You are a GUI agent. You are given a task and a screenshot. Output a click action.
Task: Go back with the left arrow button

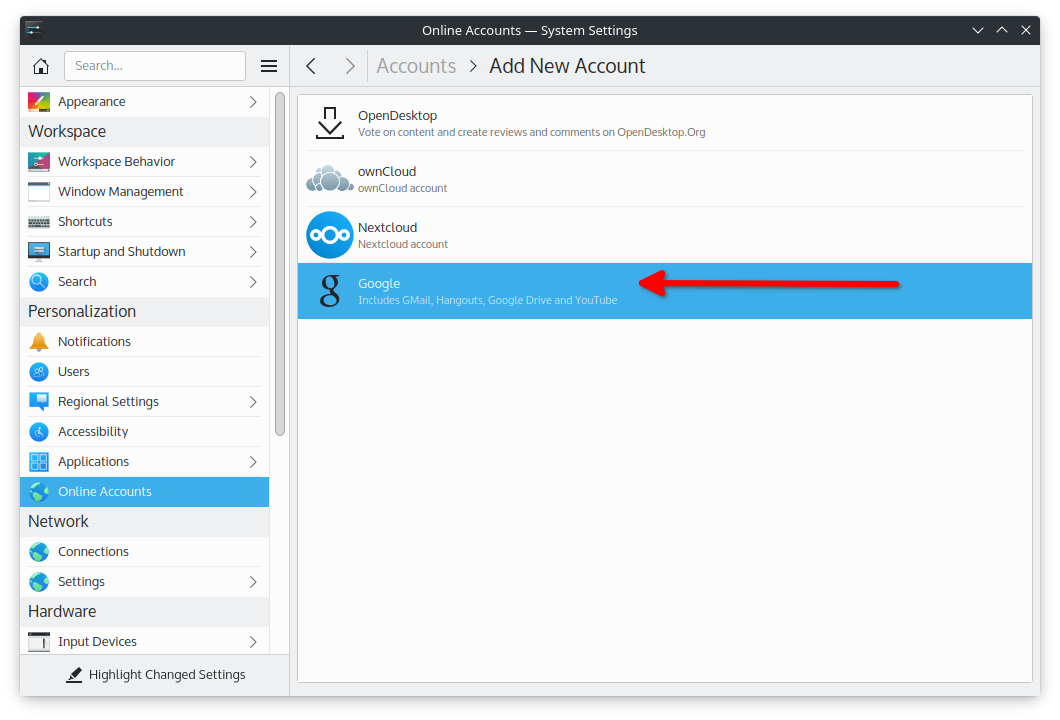pos(311,66)
